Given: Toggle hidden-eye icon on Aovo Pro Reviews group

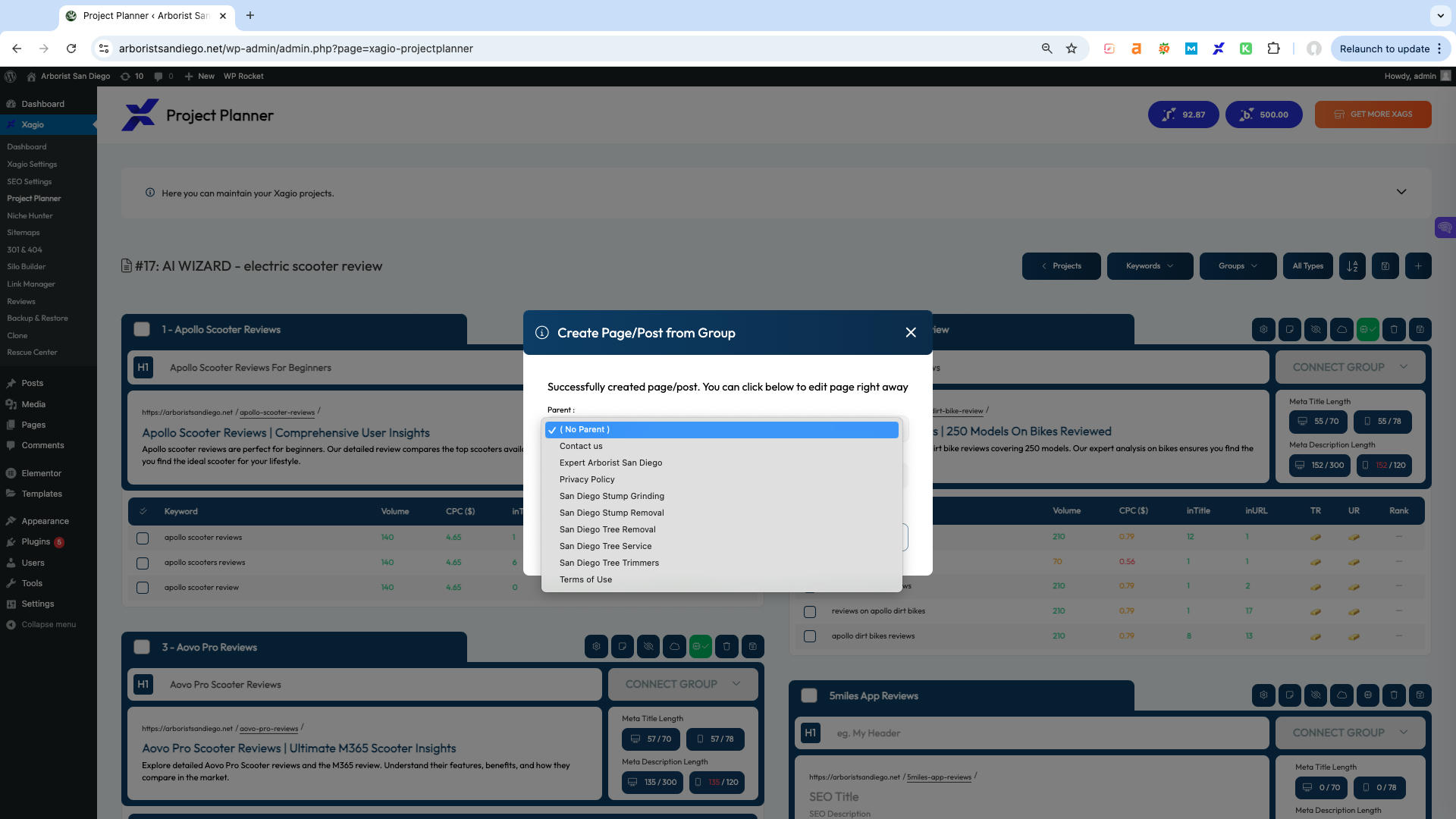Looking at the screenshot, I should click(x=648, y=647).
